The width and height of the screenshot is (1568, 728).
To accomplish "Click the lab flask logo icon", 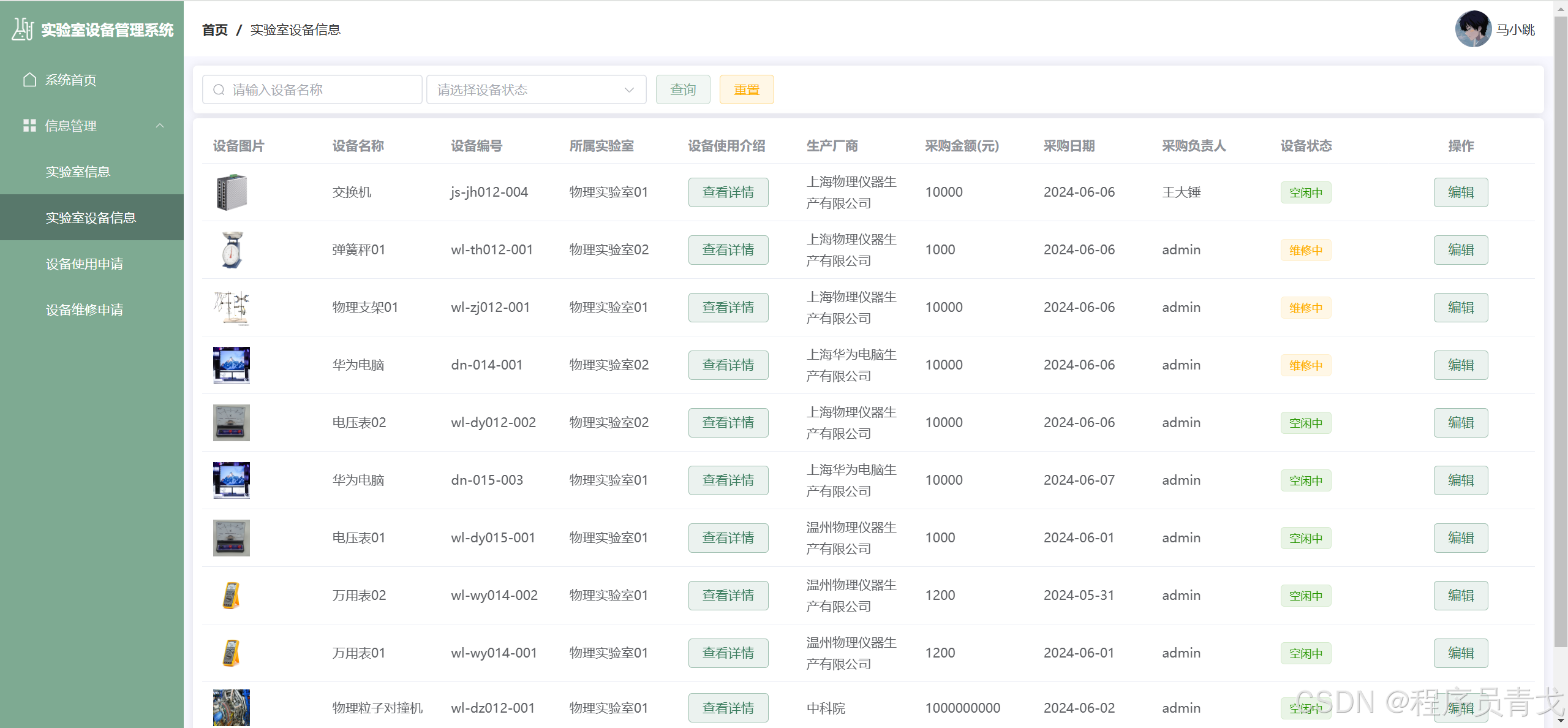I will (22, 29).
